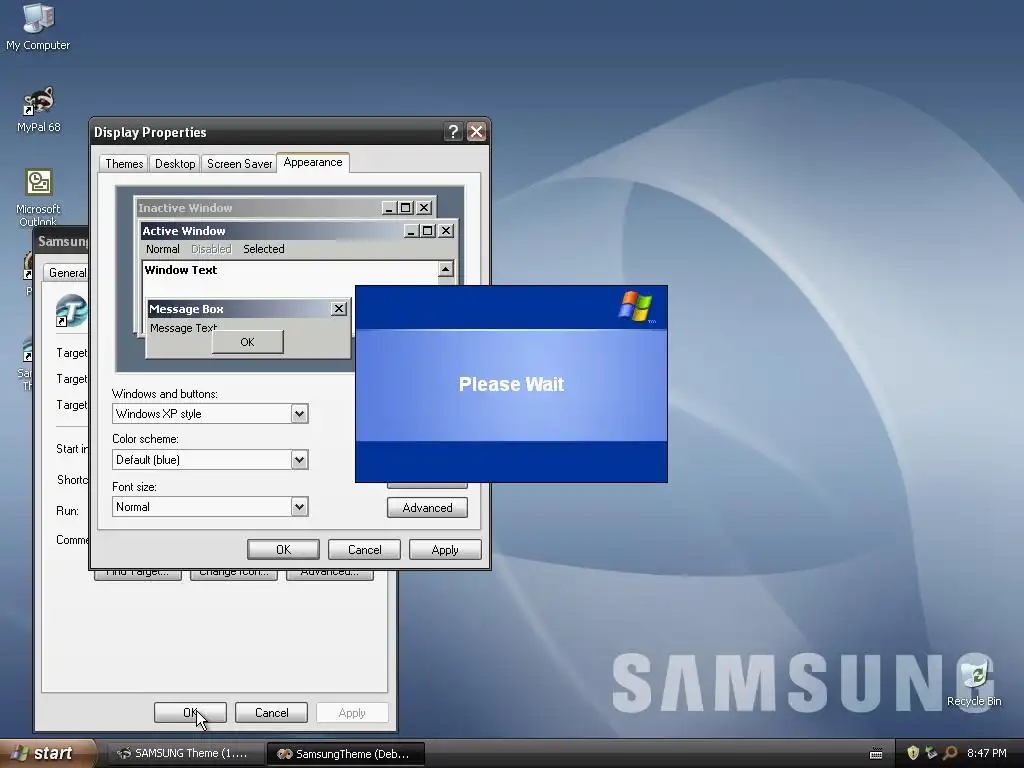Click Apply in Display Properties
1024x768 pixels.
pos(445,550)
